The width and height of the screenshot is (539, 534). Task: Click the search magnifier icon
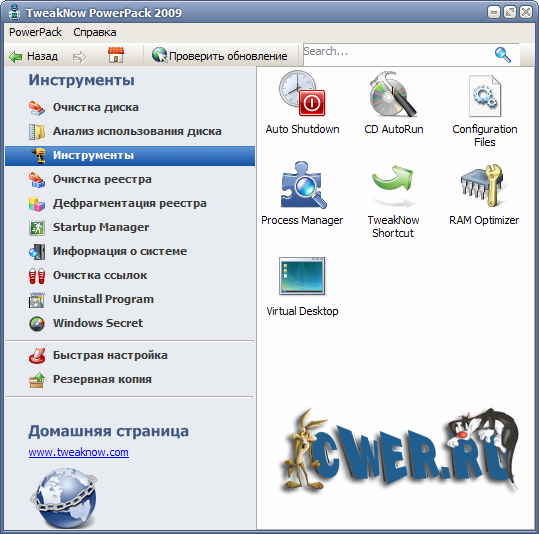(x=503, y=55)
